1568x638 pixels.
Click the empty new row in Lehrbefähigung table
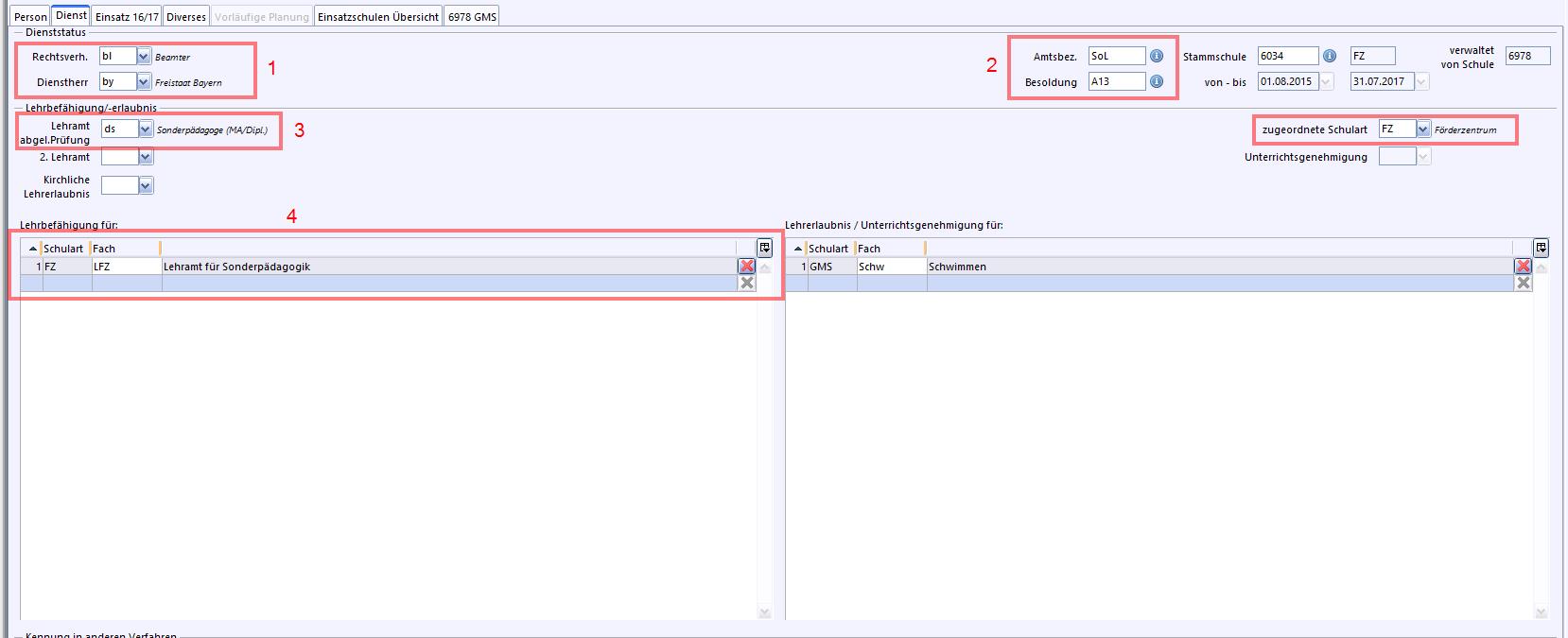coord(378,283)
